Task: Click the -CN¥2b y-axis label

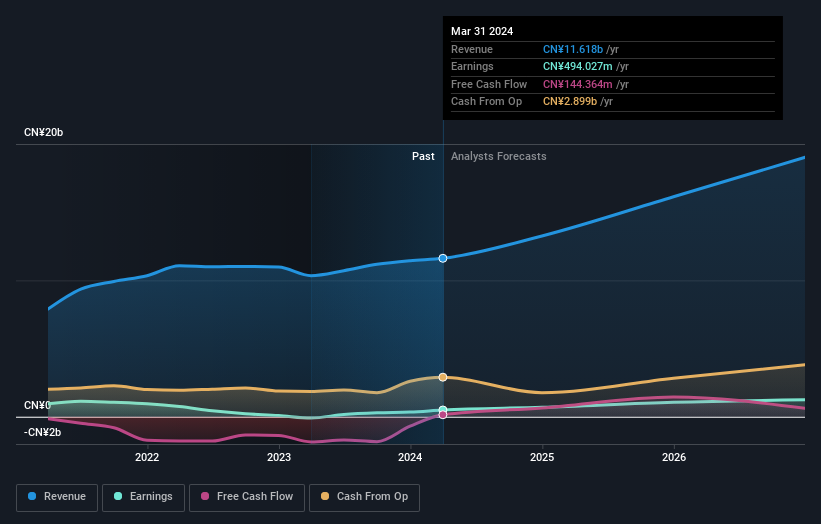Action: [x=42, y=432]
